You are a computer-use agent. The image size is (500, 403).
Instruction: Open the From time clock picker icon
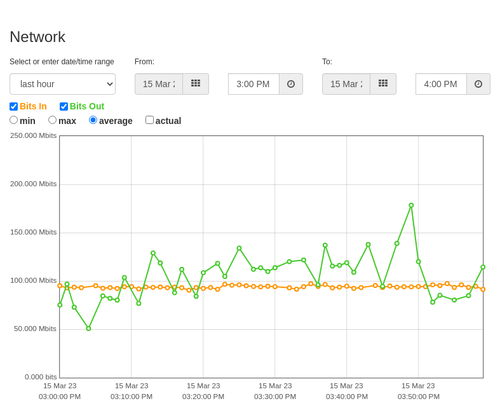click(x=291, y=84)
